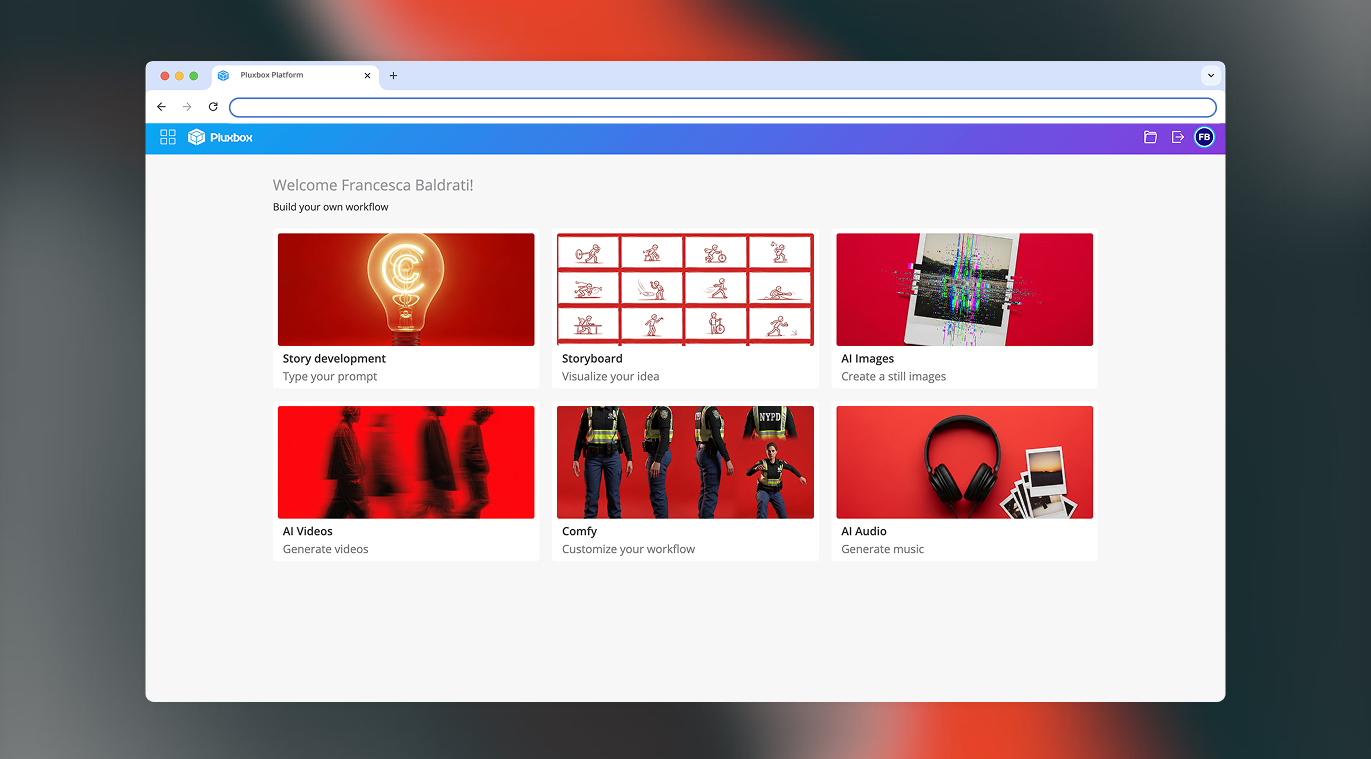
Task: Open the Storyboard sketches thumbnail
Action: click(x=685, y=289)
